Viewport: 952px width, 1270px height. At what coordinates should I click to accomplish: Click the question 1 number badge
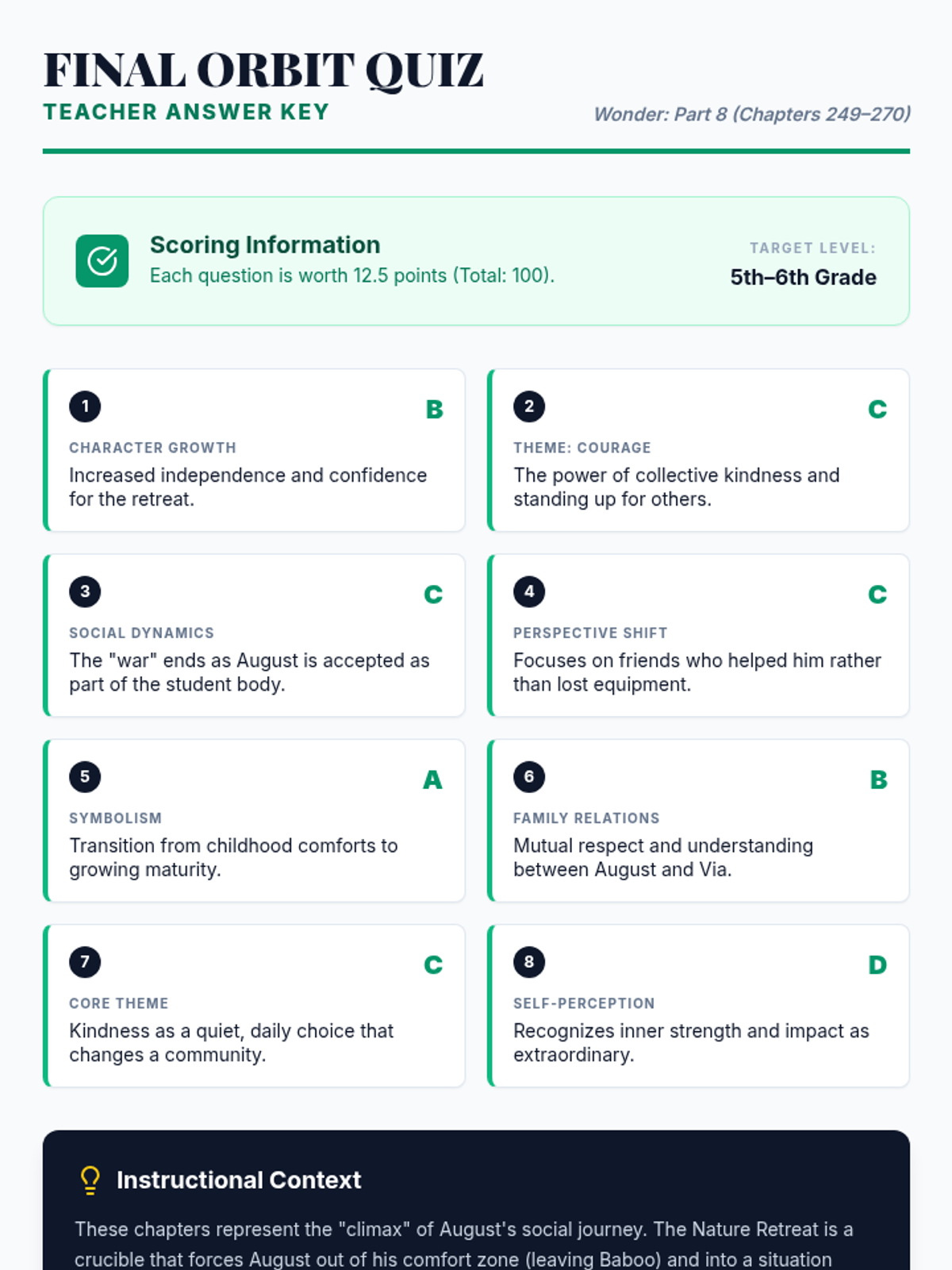[x=85, y=406]
